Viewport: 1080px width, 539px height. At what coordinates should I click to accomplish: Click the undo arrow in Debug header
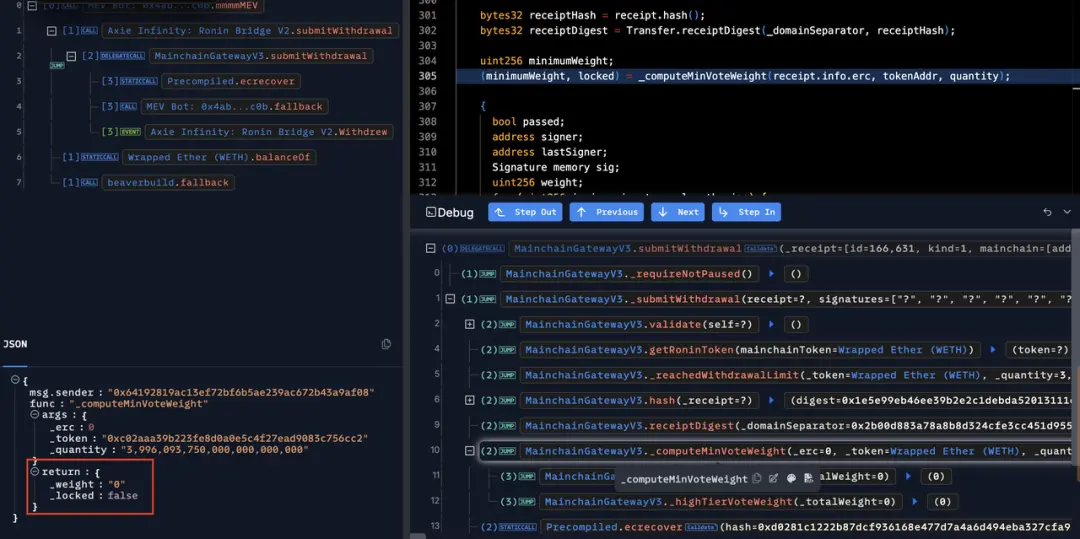[x=1047, y=212]
